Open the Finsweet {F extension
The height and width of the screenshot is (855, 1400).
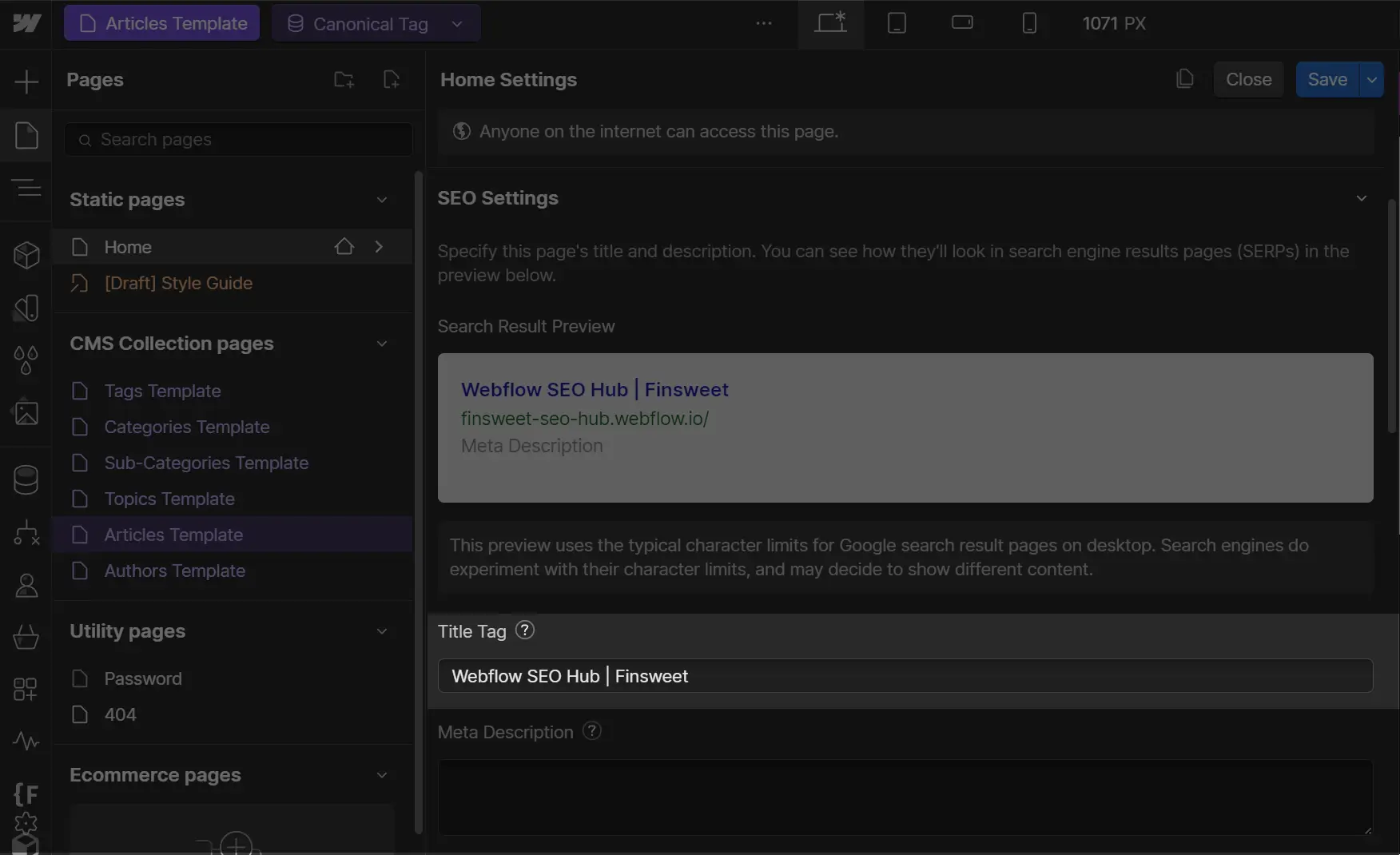[26, 793]
